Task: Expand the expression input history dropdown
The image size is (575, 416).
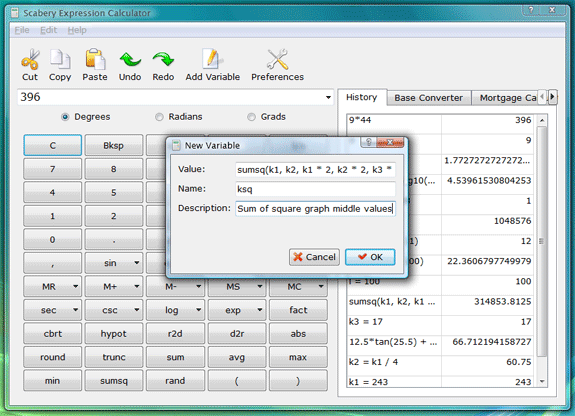Action: click(328, 98)
